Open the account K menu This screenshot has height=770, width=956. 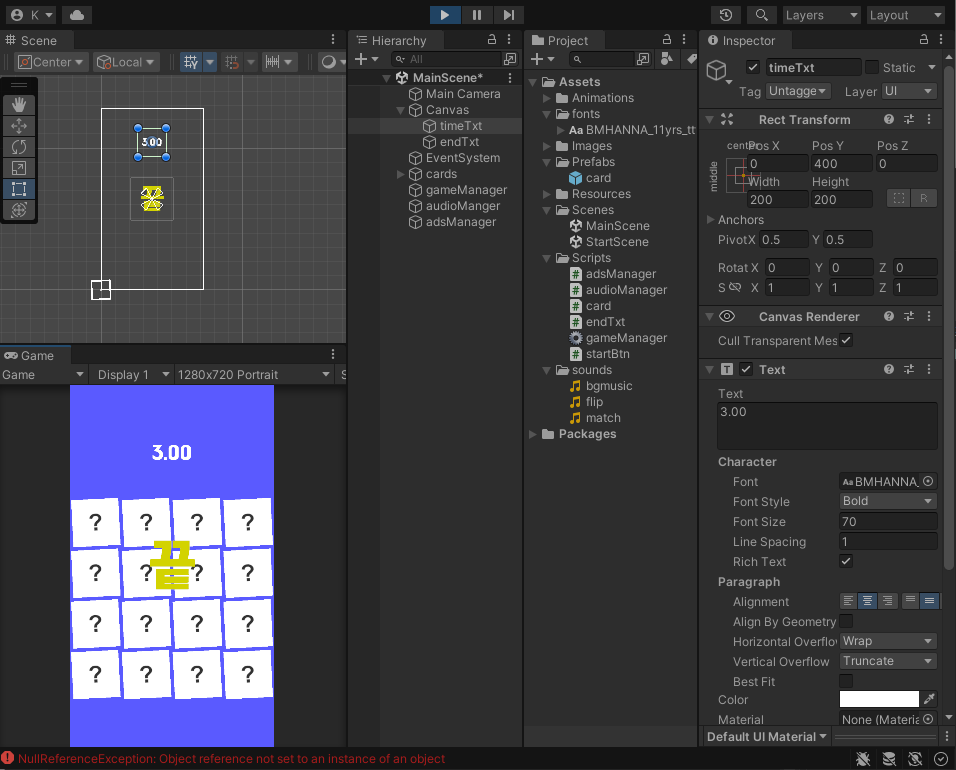point(31,15)
